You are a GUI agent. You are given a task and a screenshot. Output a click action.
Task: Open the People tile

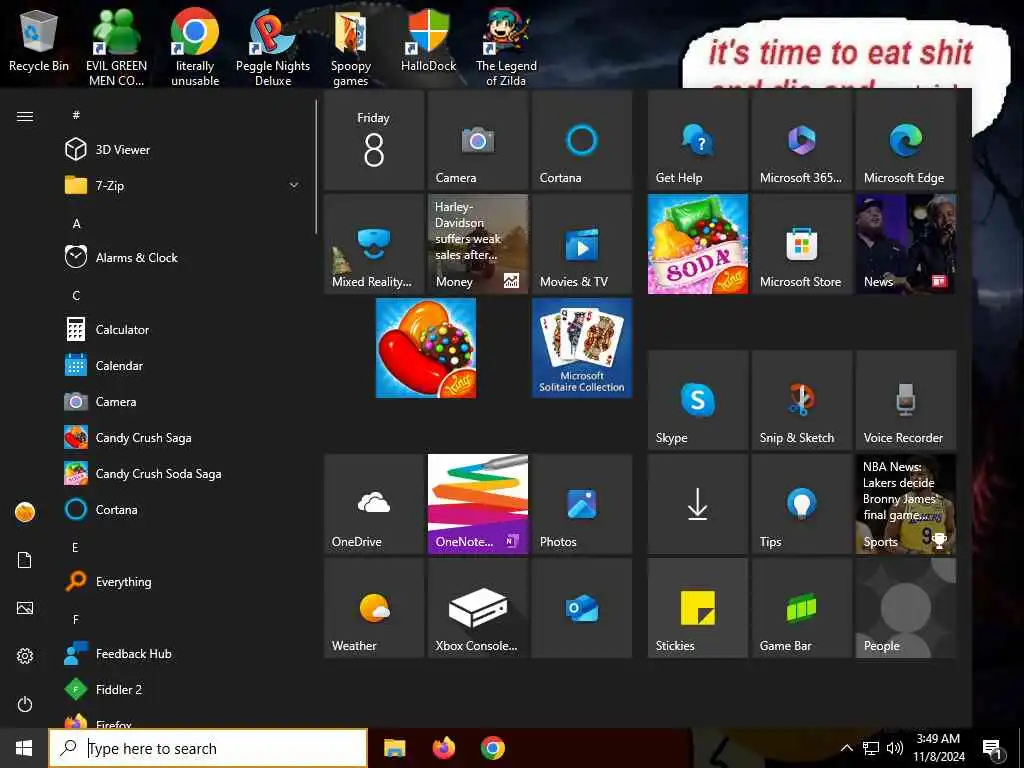coord(905,607)
